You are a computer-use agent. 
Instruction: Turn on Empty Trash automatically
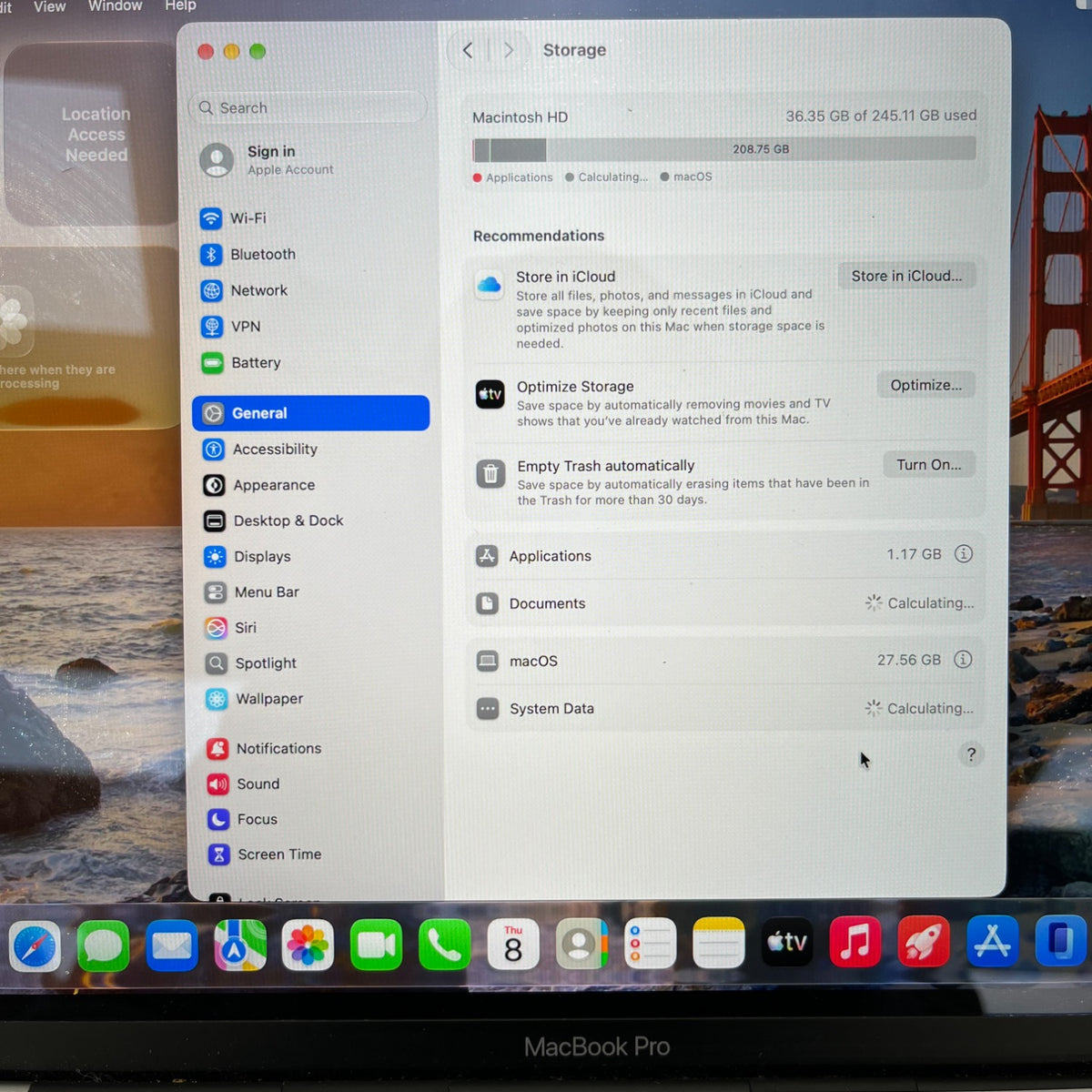(x=928, y=465)
